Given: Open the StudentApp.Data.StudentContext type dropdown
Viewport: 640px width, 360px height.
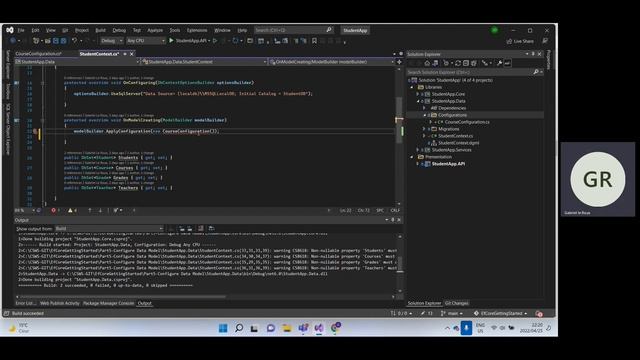Looking at the screenshot, I should click(x=204, y=62).
